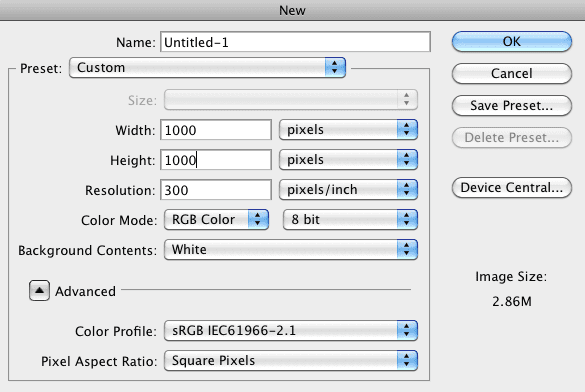Open the 8 bit depth dropdown
Screen dimensions: 585x392
coord(350,219)
